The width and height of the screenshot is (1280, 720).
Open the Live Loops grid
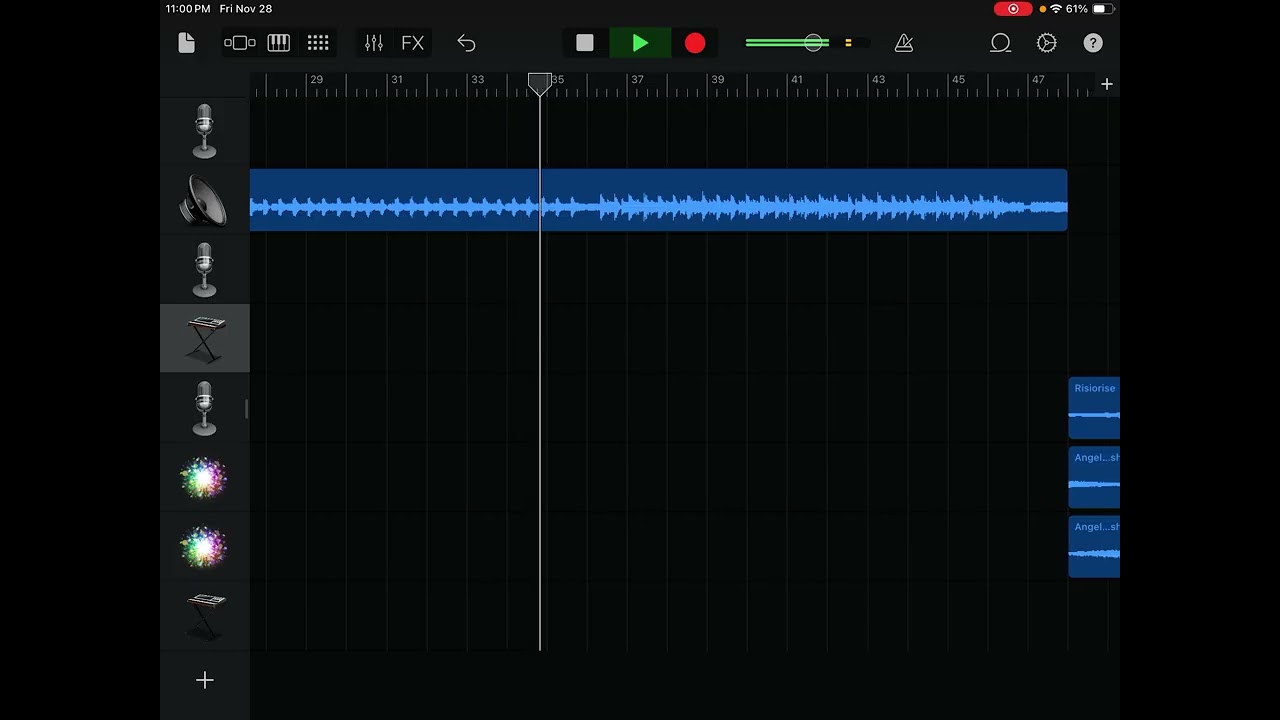click(x=318, y=43)
